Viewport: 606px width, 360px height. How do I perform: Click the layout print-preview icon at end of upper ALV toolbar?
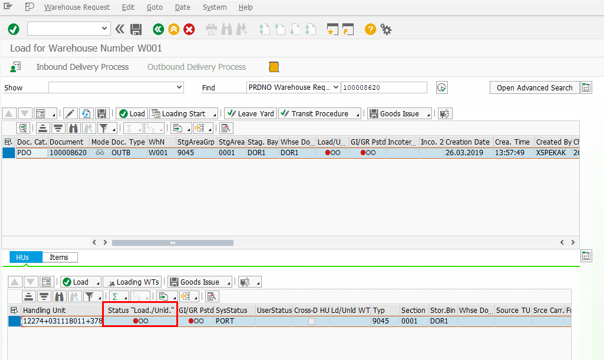tap(226, 128)
